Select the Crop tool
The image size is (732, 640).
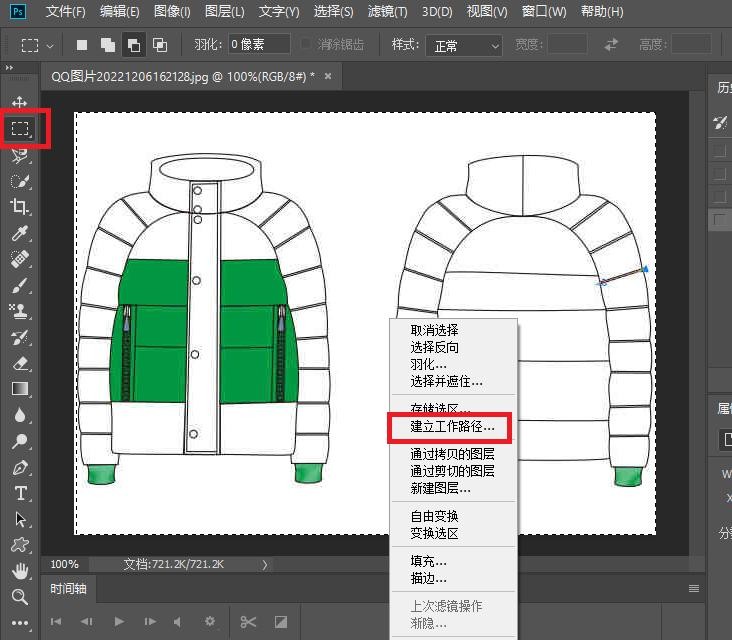pyautogui.click(x=20, y=207)
